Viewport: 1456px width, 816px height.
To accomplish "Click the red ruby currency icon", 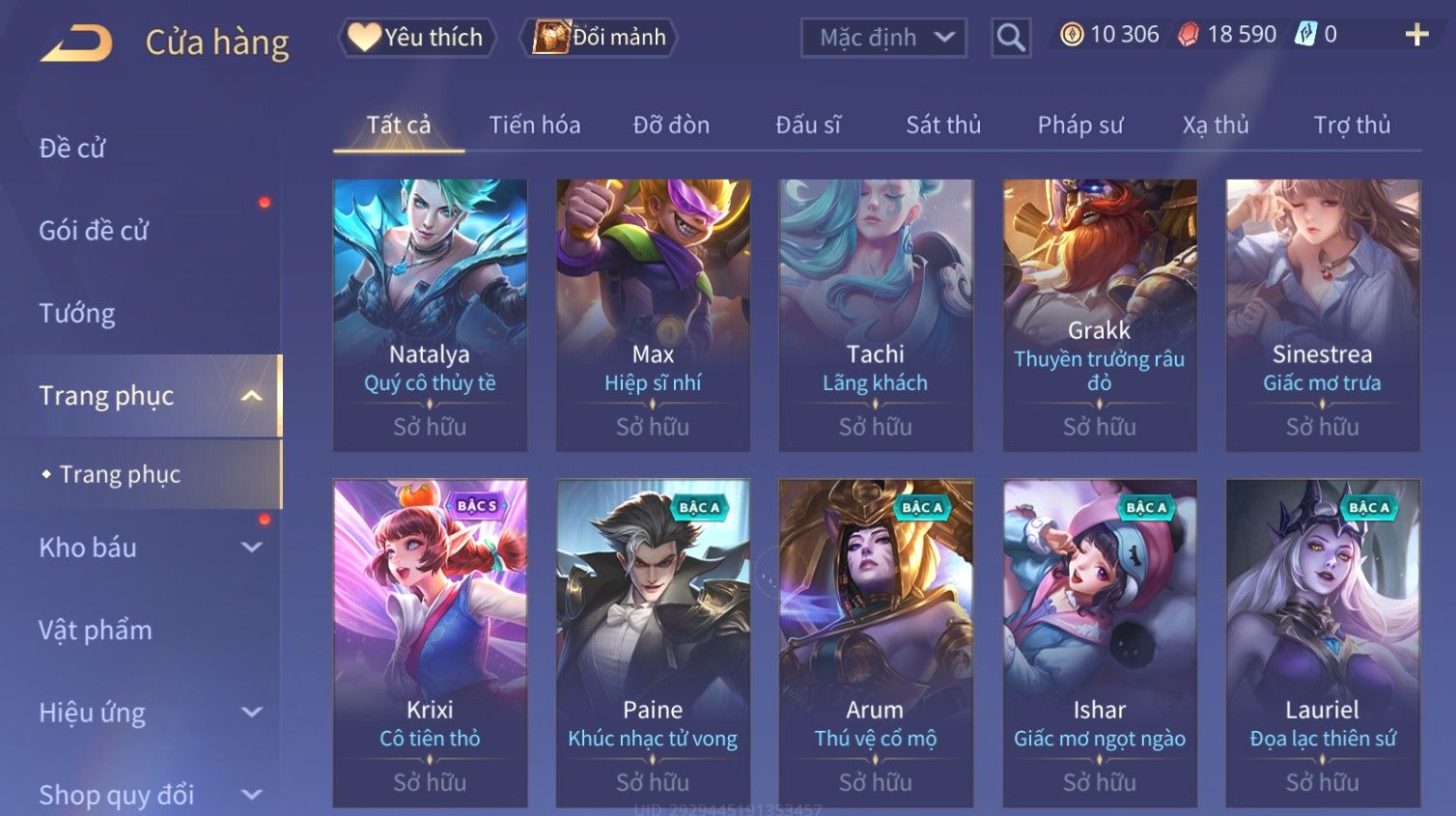I will [1189, 35].
